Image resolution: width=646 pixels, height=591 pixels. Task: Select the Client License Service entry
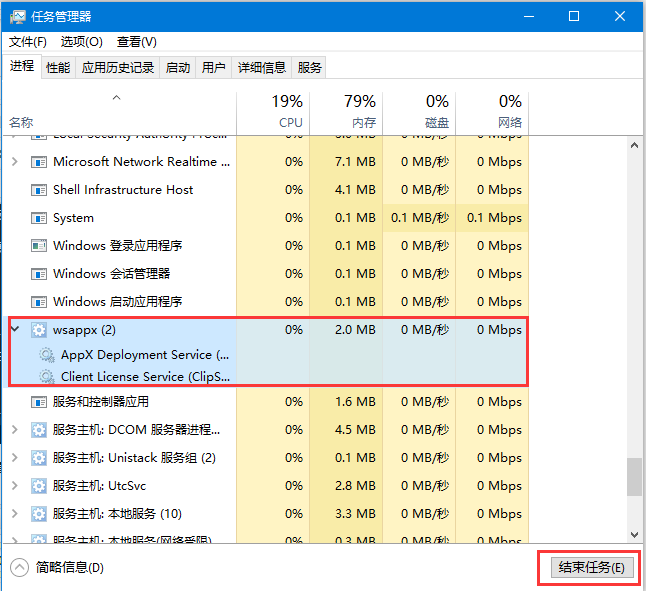pos(145,377)
